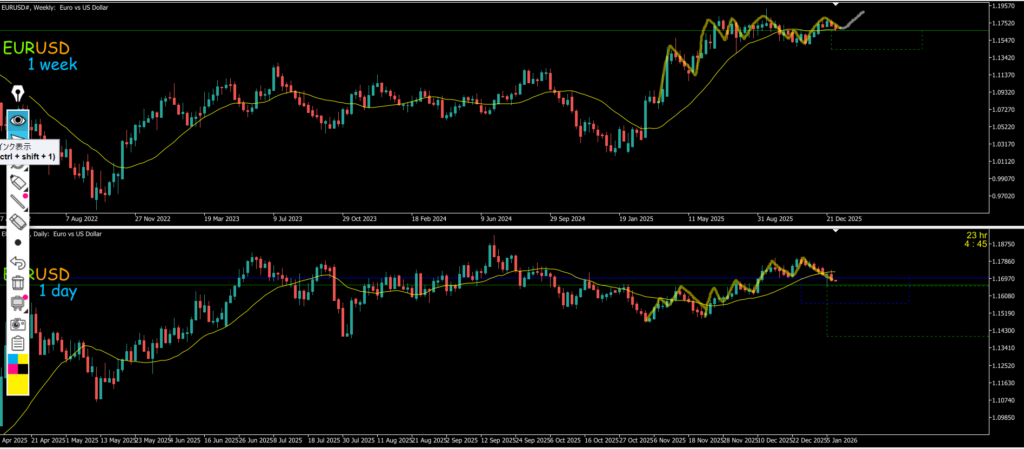Click the black dot pen-size icon
The width and height of the screenshot is (1024, 449).
(18, 243)
